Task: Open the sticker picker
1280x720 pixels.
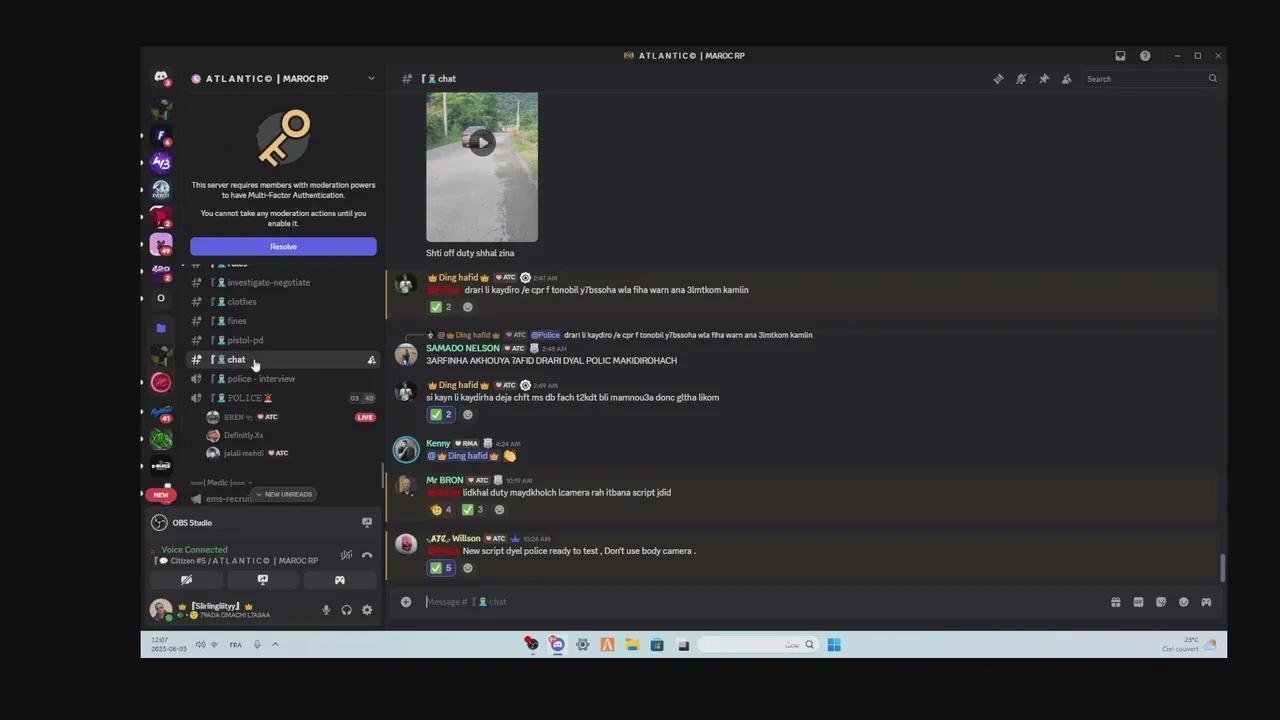Action: point(1161,602)
